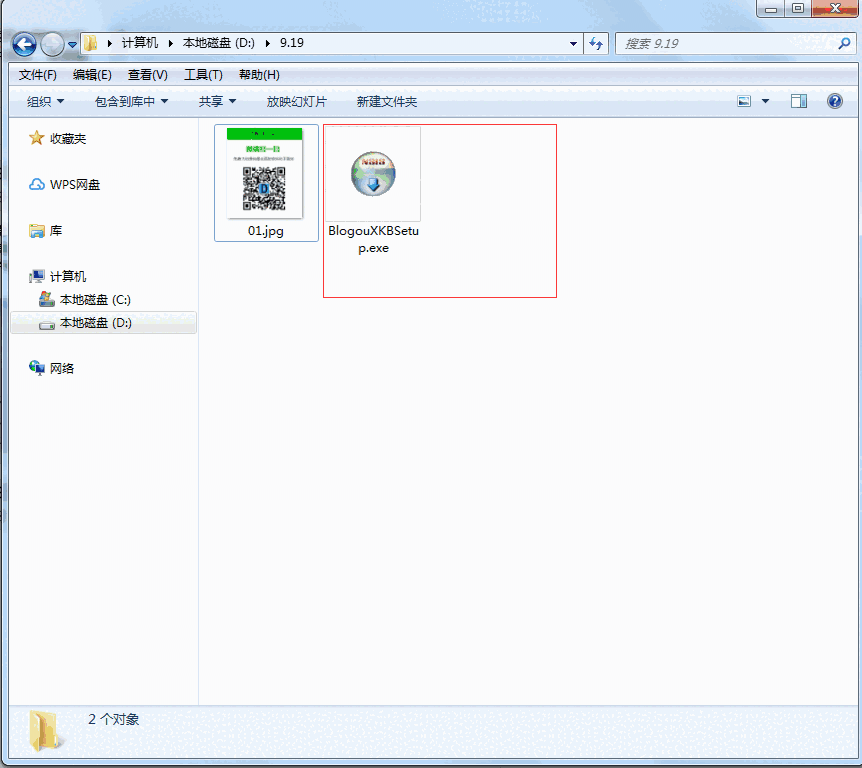This screenshot has width=862, height=768.
Task: Click the refresh icon in address bar
Action: coord(596,44)
